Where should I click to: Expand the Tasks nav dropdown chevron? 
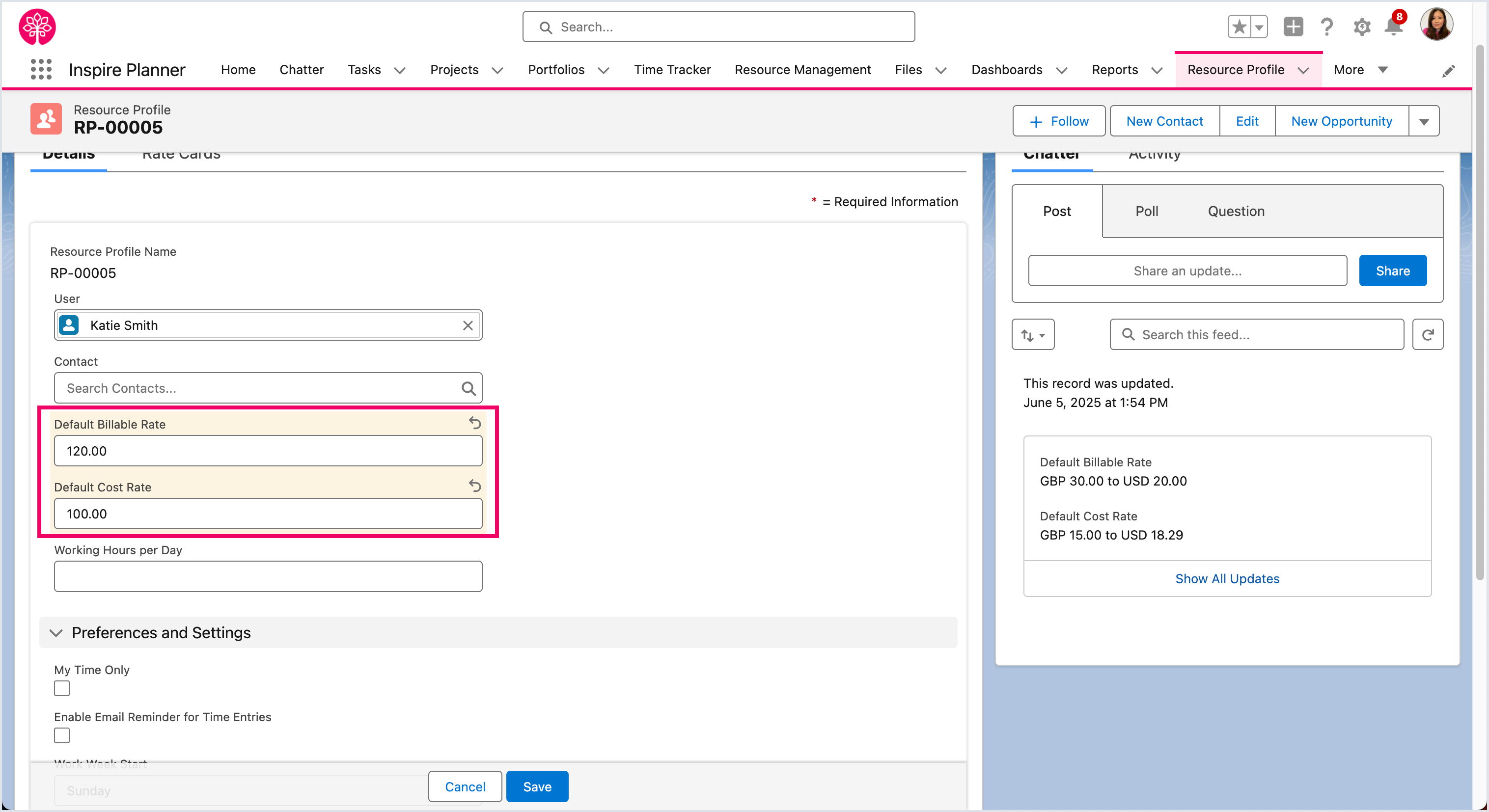399,71
